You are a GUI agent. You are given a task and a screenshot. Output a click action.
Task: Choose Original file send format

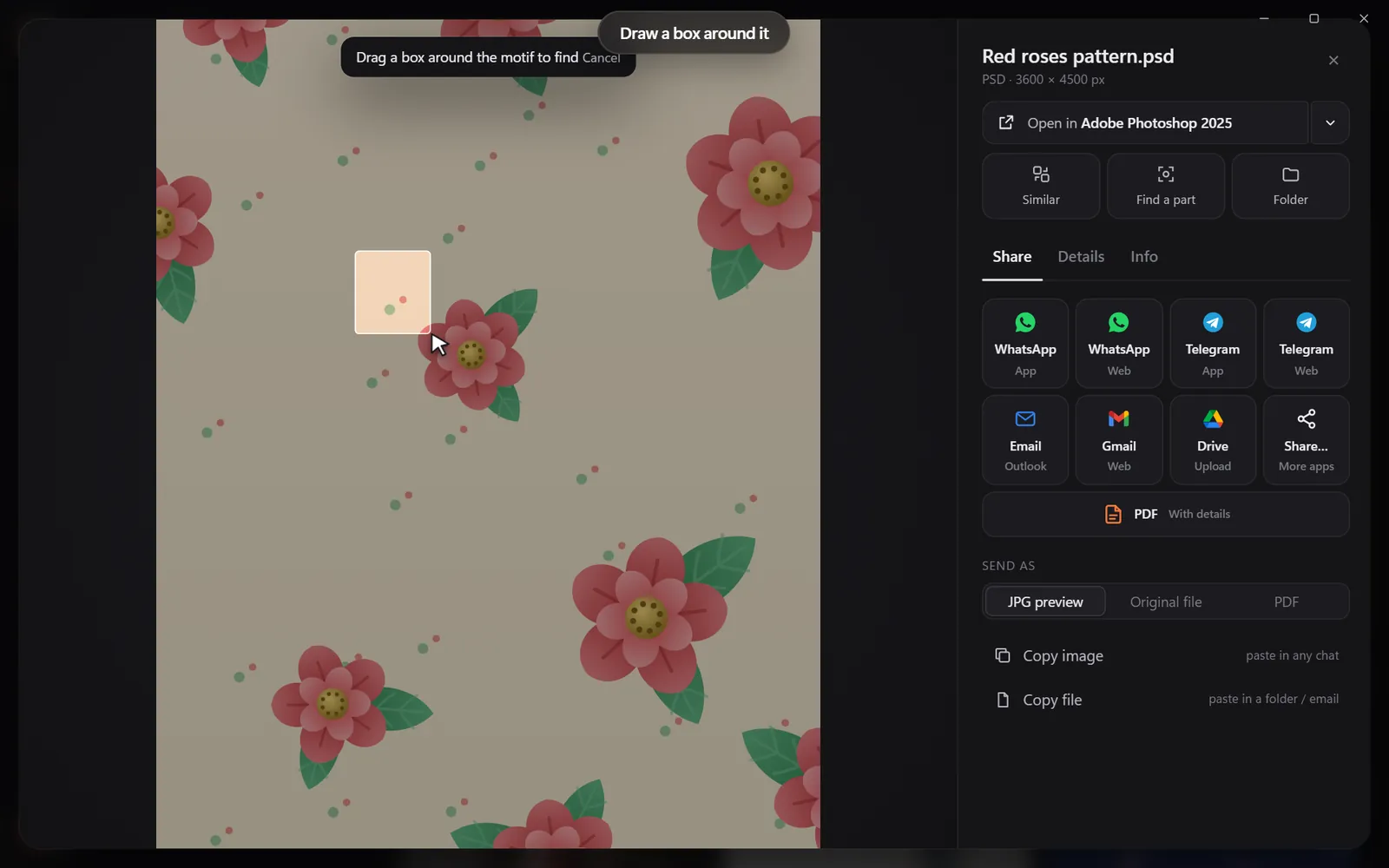(1166, 602)
